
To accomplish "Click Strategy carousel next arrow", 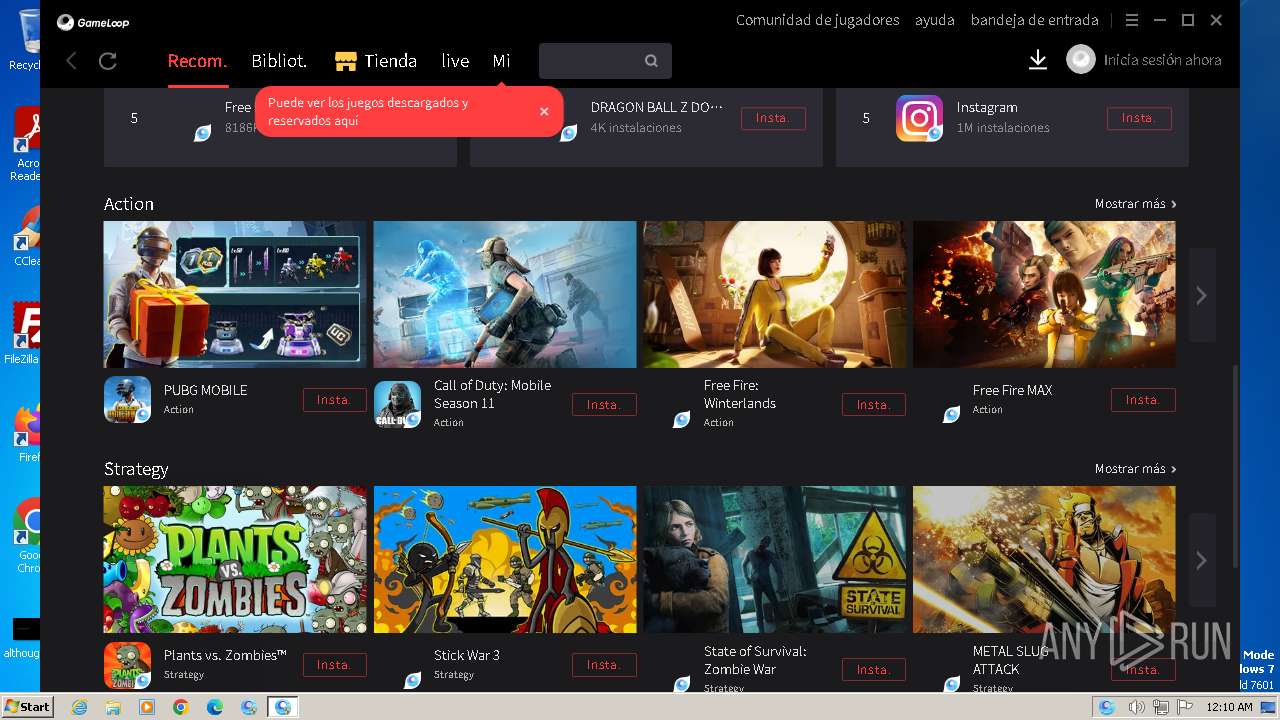I will (x=1202, y=560).
